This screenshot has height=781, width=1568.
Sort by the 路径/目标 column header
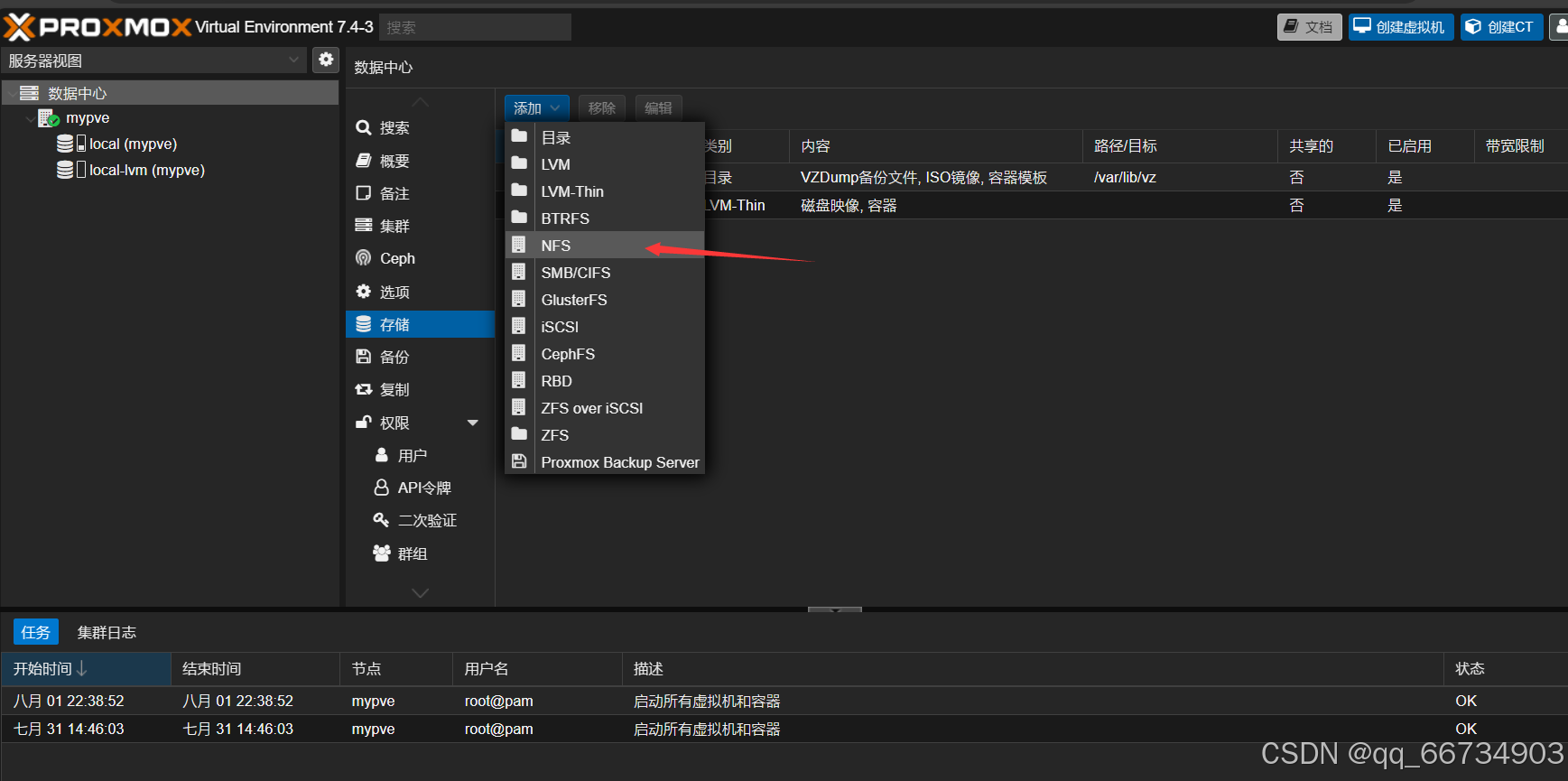point(1180,146)
